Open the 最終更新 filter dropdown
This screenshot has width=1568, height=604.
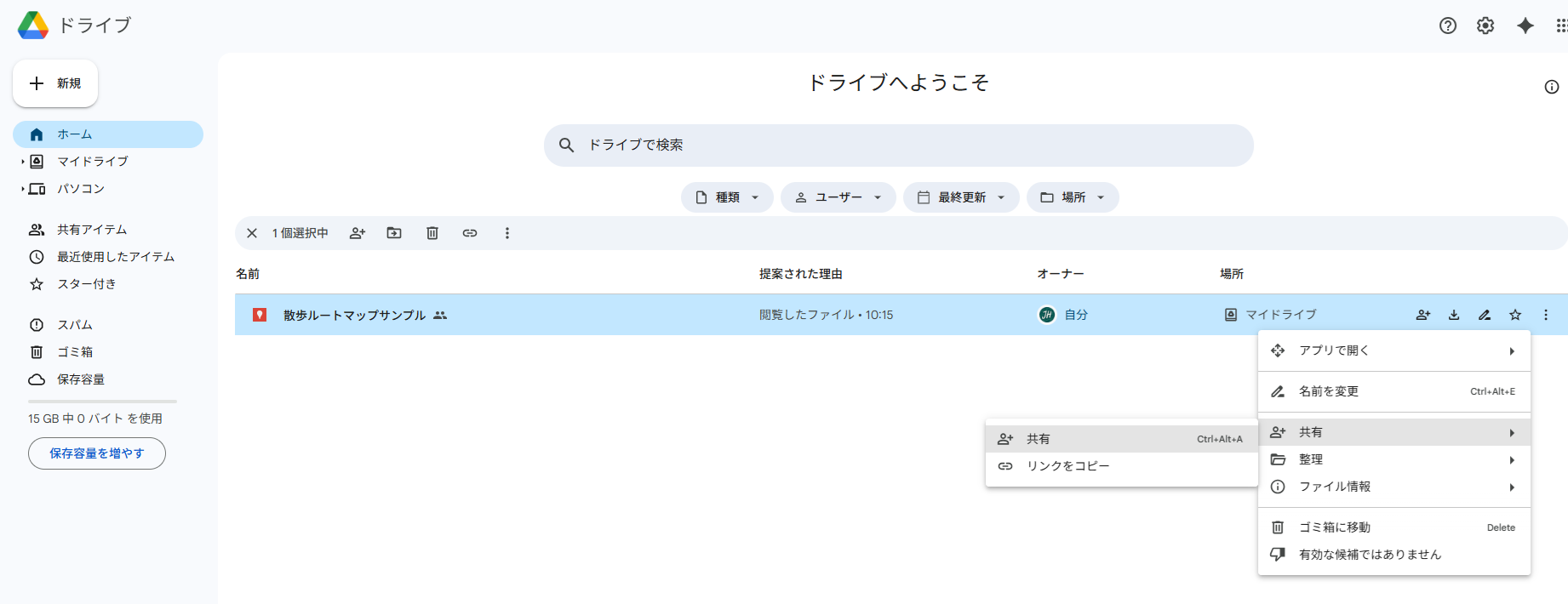(961, 197)
